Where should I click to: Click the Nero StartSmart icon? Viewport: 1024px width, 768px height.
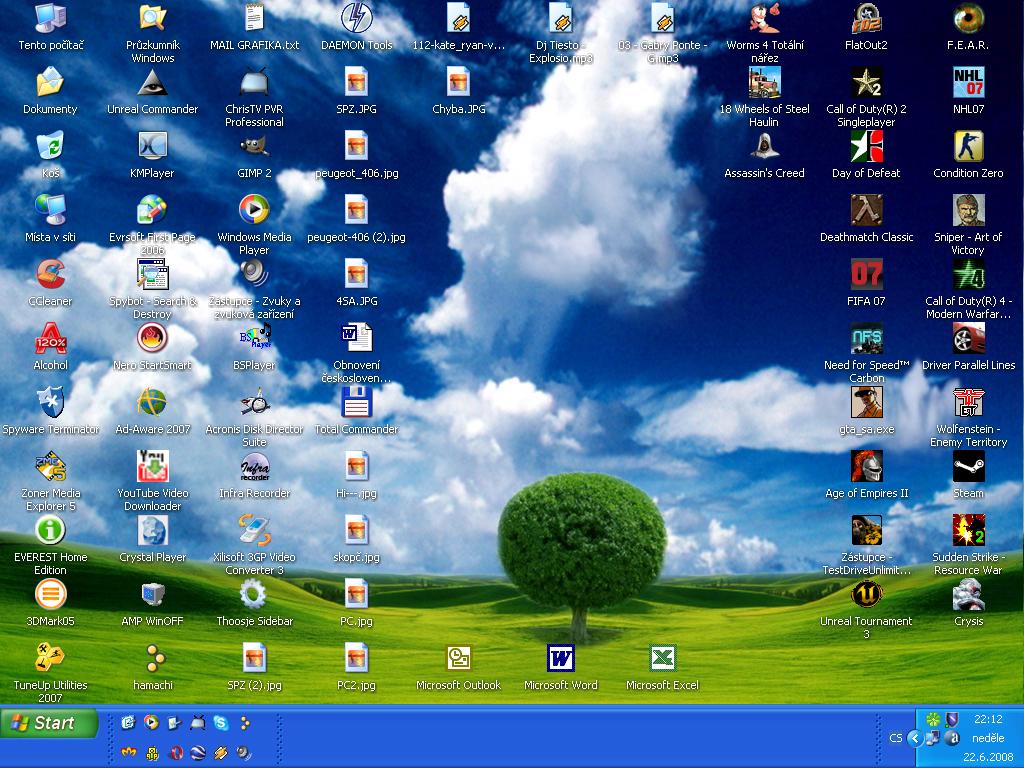pos(152,339)
